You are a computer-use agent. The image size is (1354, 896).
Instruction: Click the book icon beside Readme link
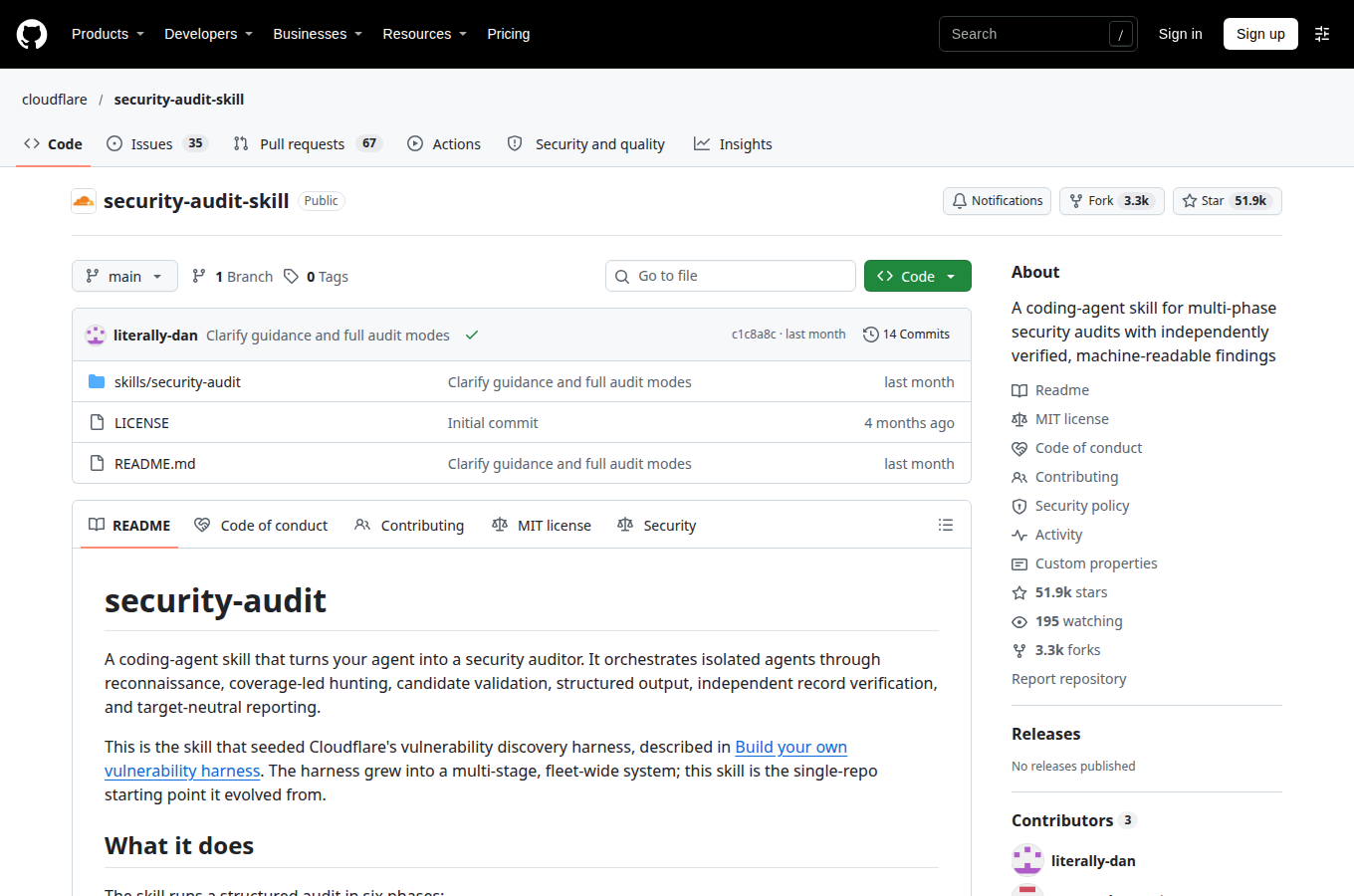[1019, 391]
